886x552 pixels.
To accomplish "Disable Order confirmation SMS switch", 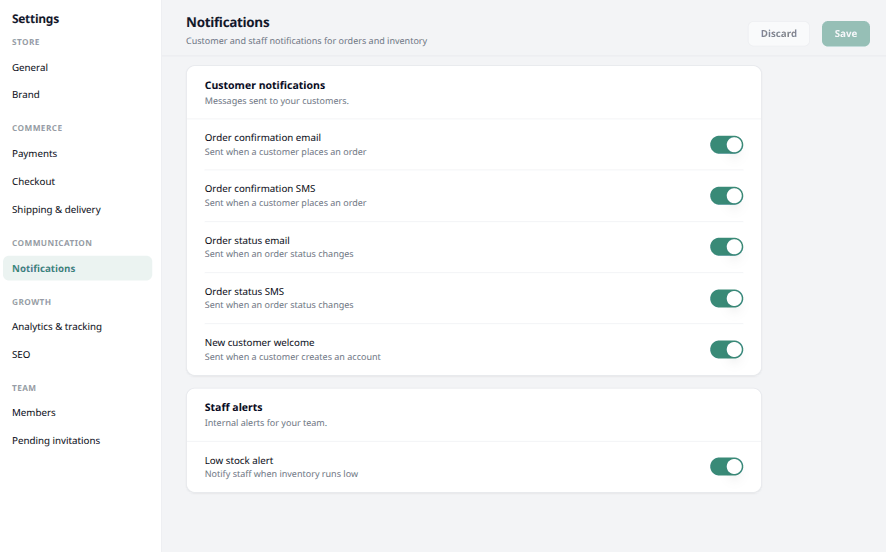I will coord(726,196).
